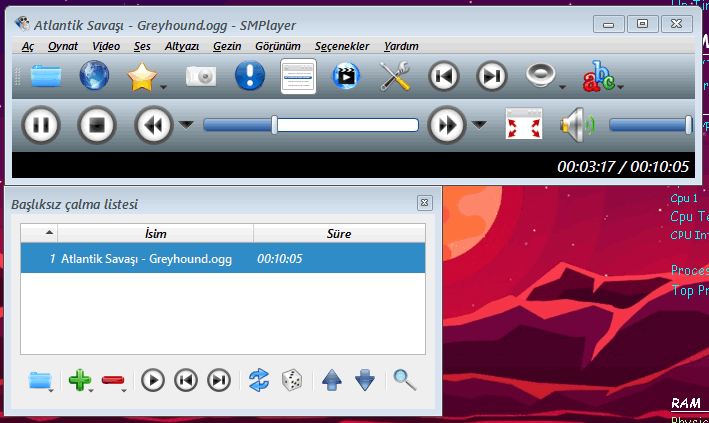Open preferences with the wrench and screwdriver icon
The image size is (709, 423).
click(395, 76)
